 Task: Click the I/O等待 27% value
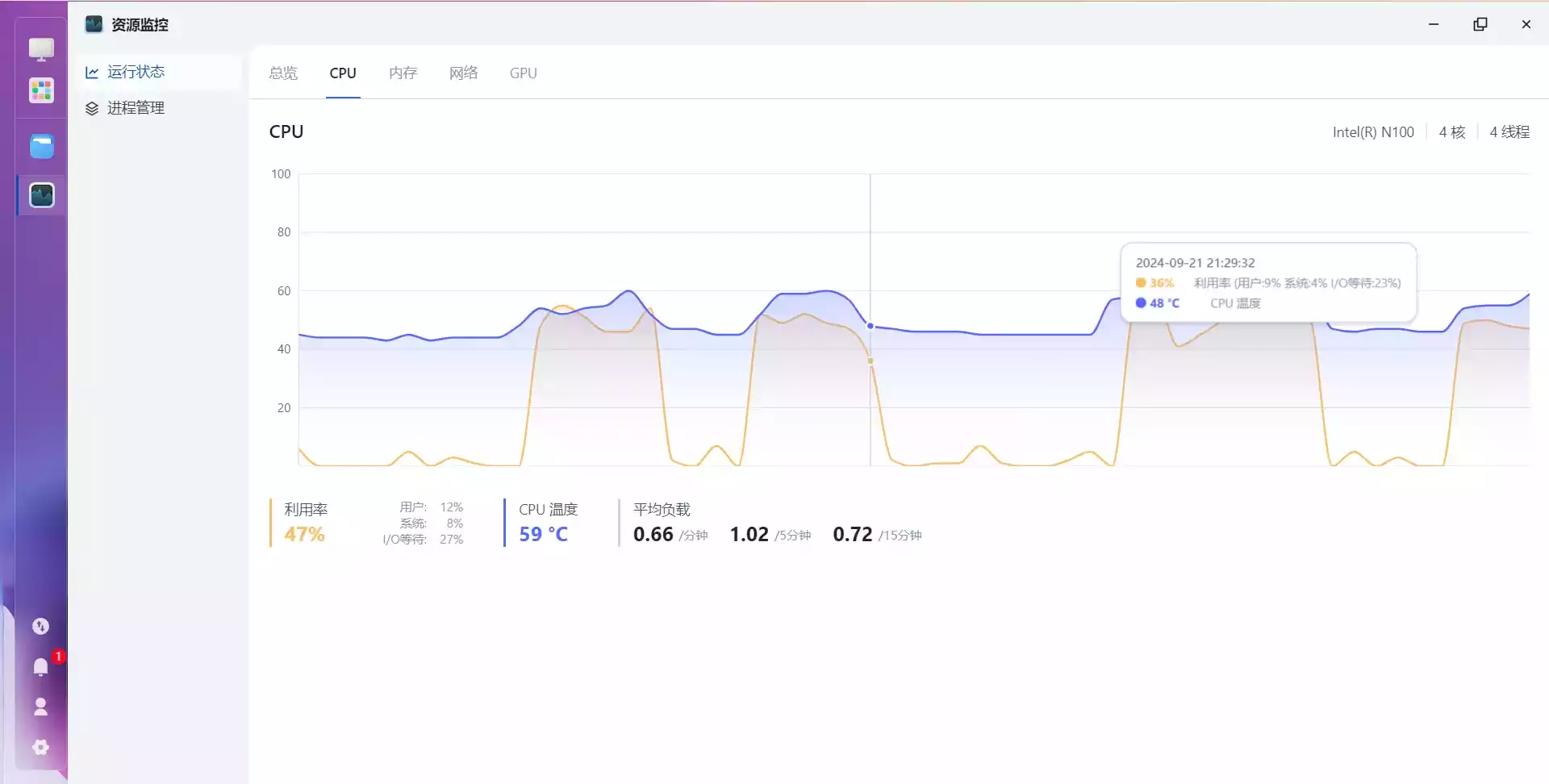pyautogui.click(x=451, y=539)
